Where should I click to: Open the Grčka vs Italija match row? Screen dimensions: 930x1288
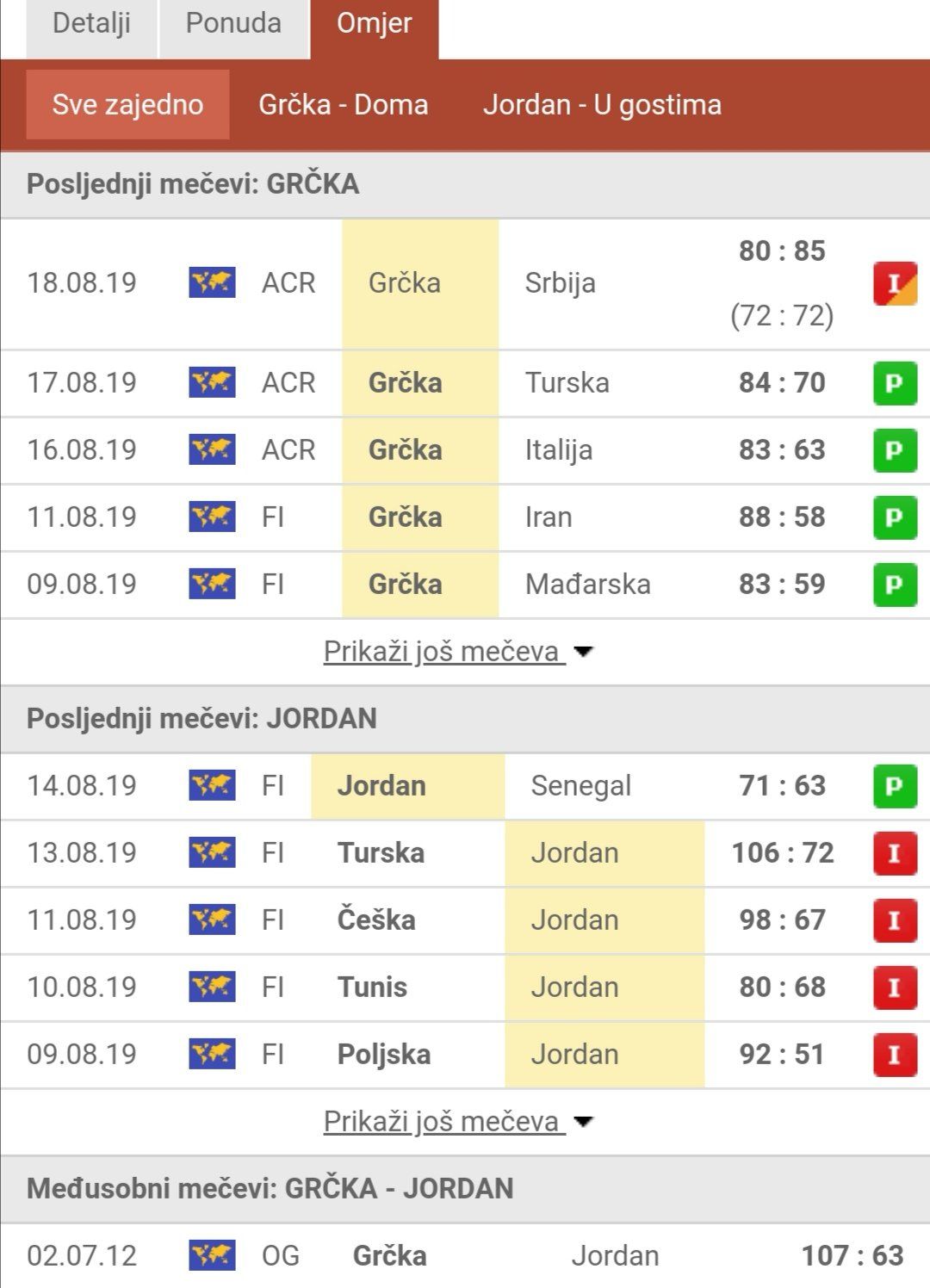tap(465, 450)
